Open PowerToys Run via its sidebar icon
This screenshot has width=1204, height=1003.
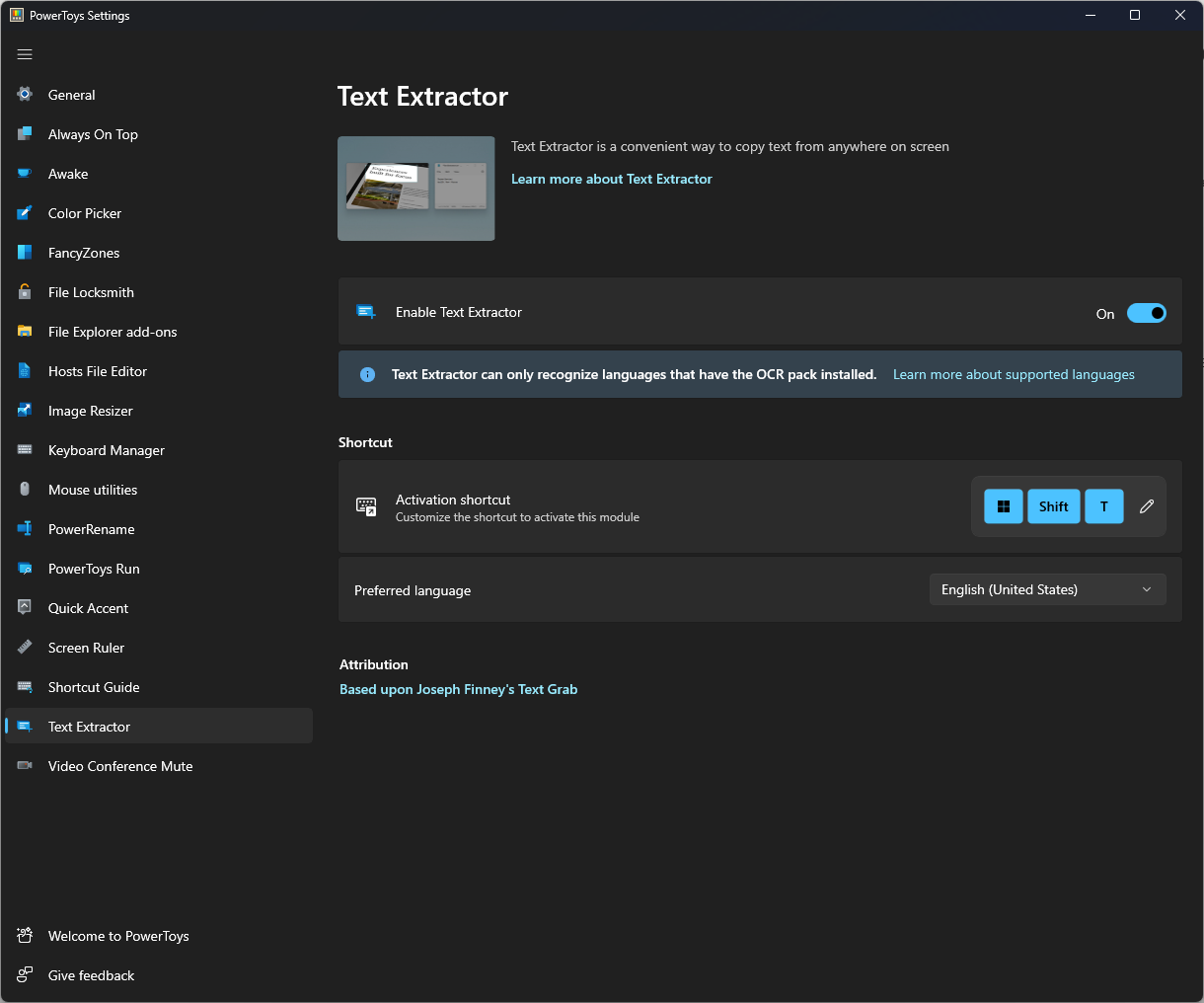24,569
